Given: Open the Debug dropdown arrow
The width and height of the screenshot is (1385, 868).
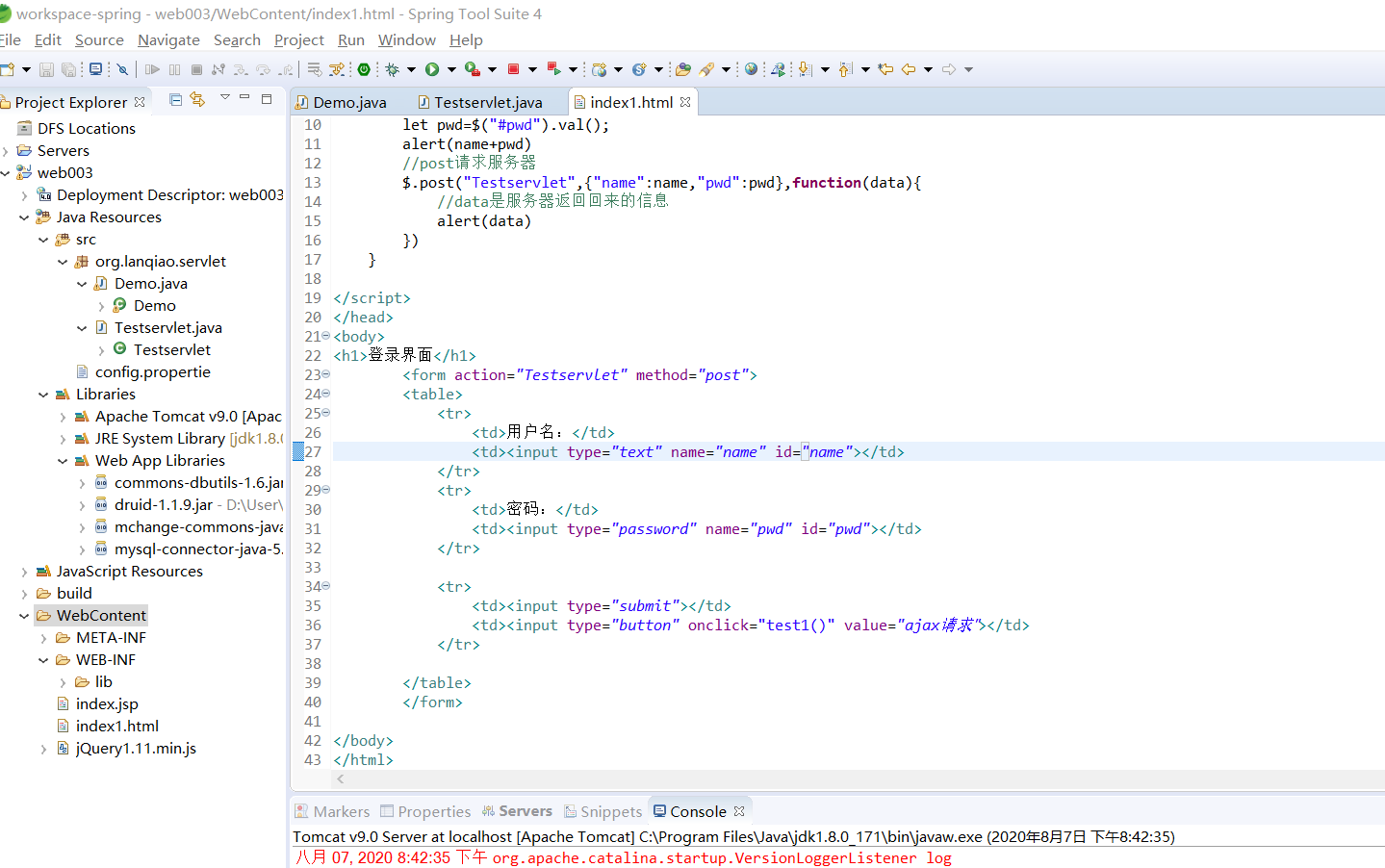Looking at the screenshot, I should [x=411, y=69].
